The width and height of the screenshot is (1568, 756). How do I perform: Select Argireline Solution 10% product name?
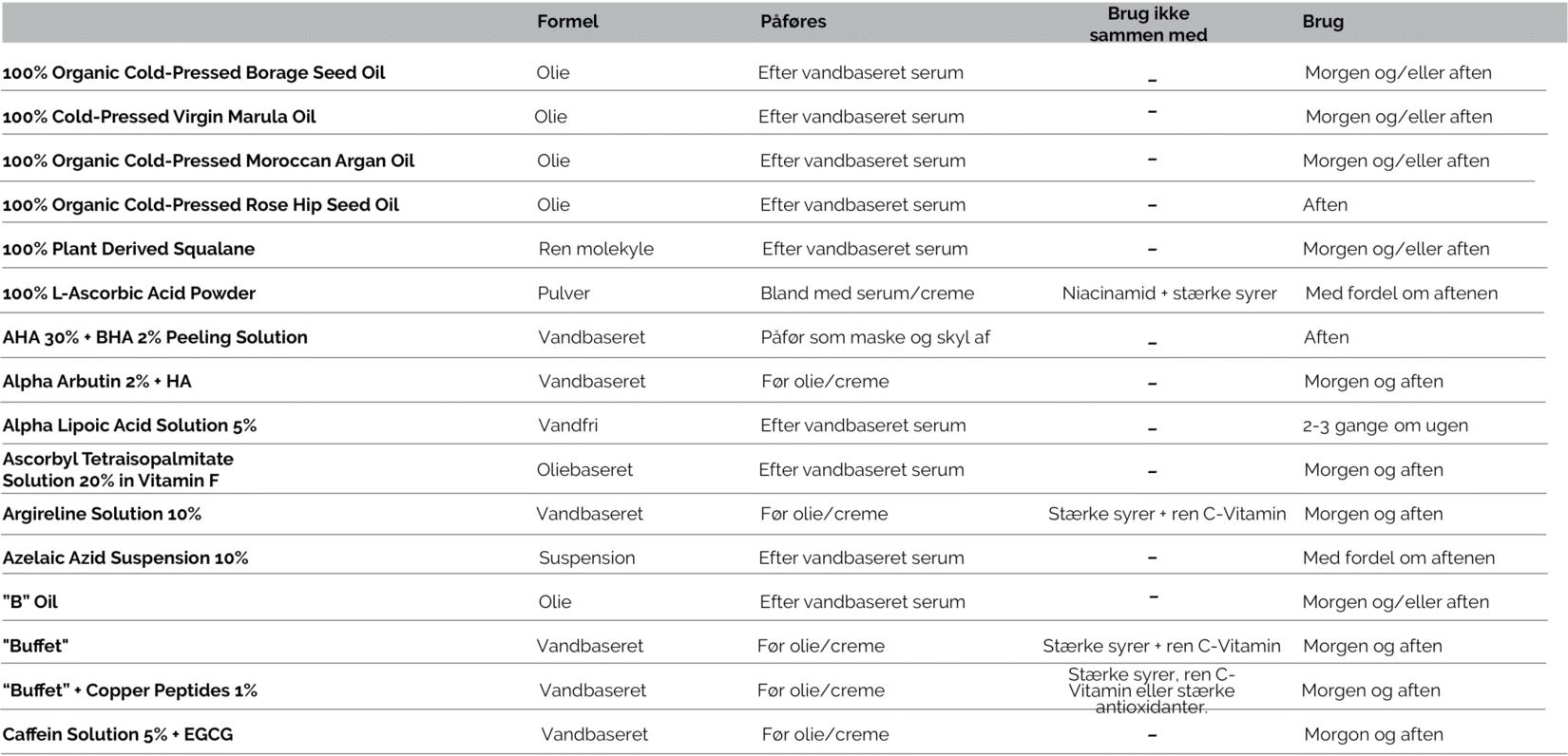point(103,514)
